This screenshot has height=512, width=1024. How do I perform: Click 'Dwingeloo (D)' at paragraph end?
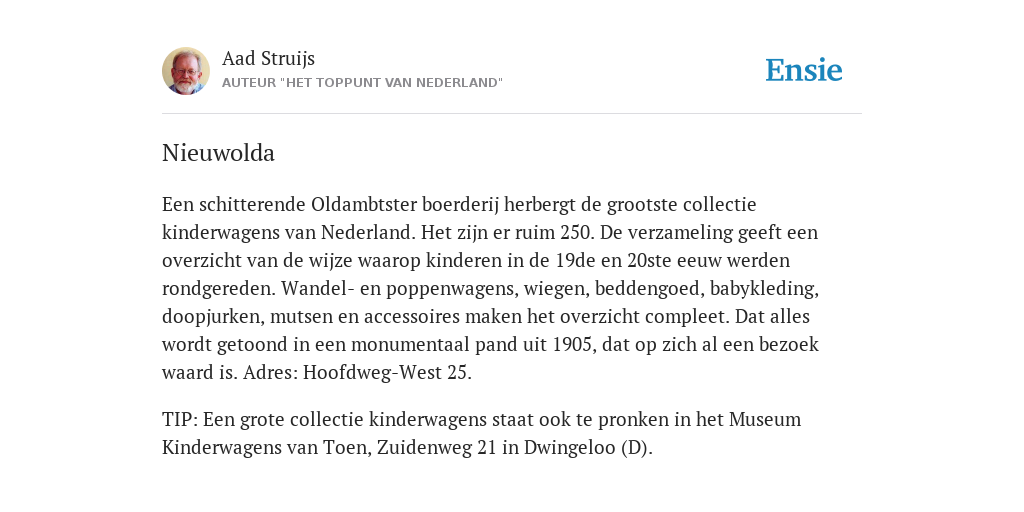click(x=586, y=448)
